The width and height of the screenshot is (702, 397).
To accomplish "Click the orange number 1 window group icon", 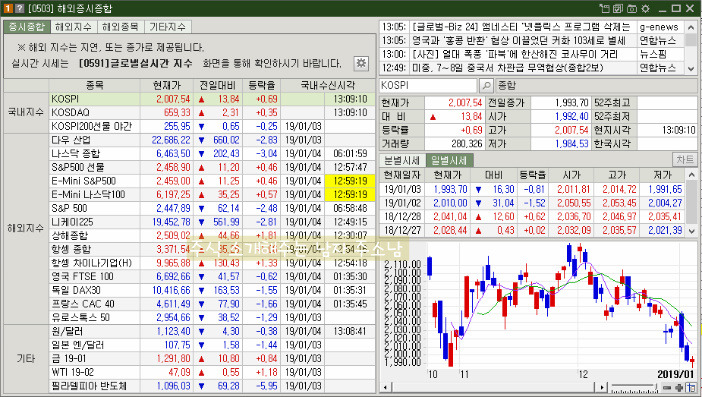I will 8,9.
